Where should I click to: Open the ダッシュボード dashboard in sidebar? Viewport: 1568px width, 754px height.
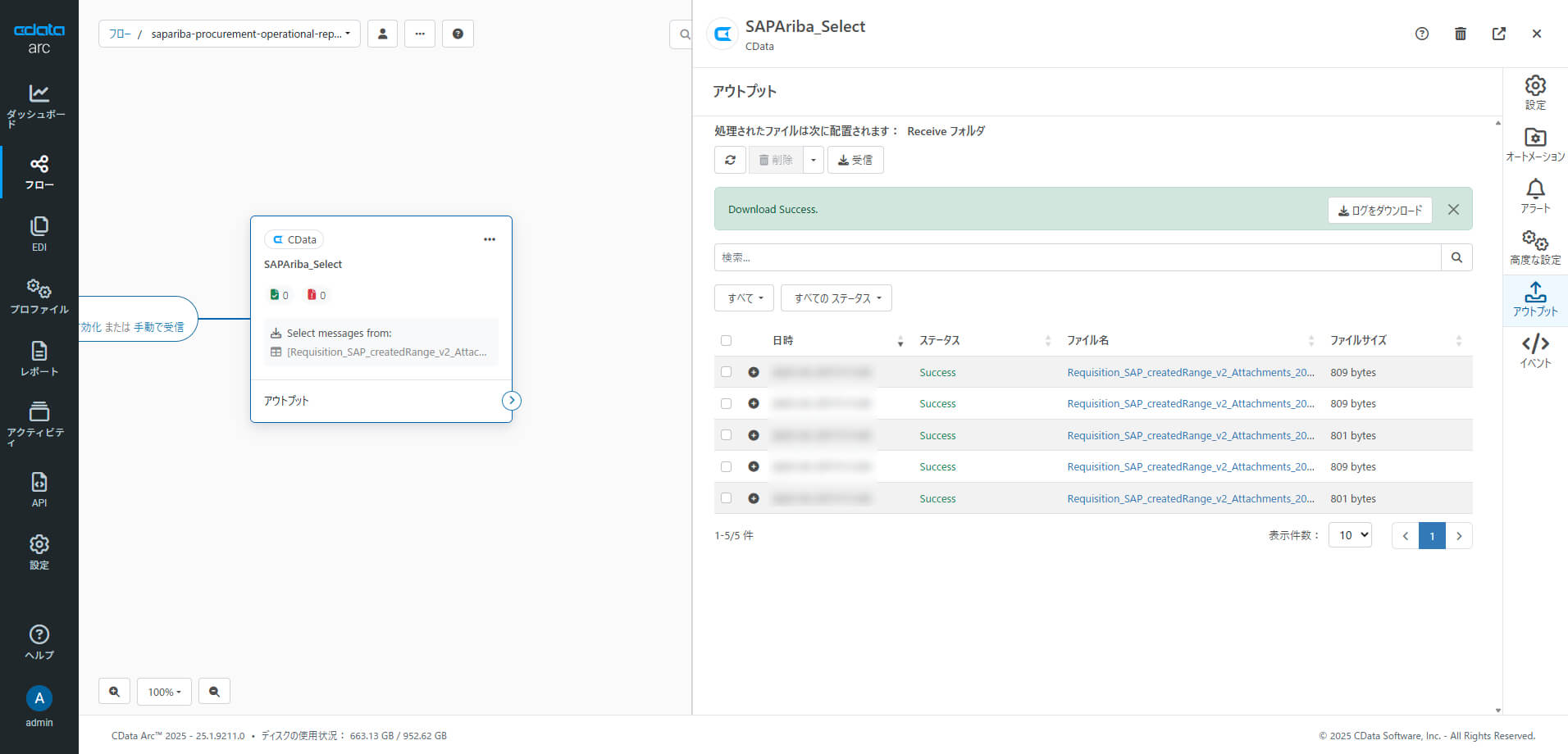click(39, 105)
